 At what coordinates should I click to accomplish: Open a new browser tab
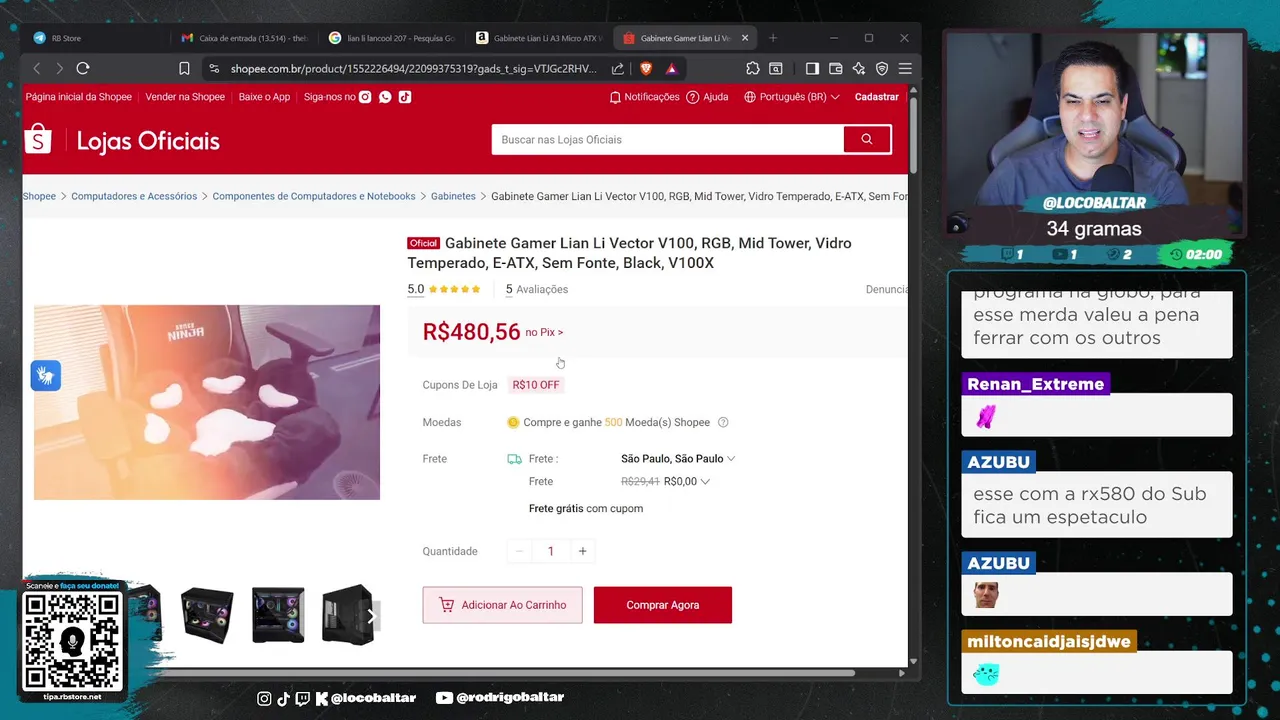coord(773,38)
